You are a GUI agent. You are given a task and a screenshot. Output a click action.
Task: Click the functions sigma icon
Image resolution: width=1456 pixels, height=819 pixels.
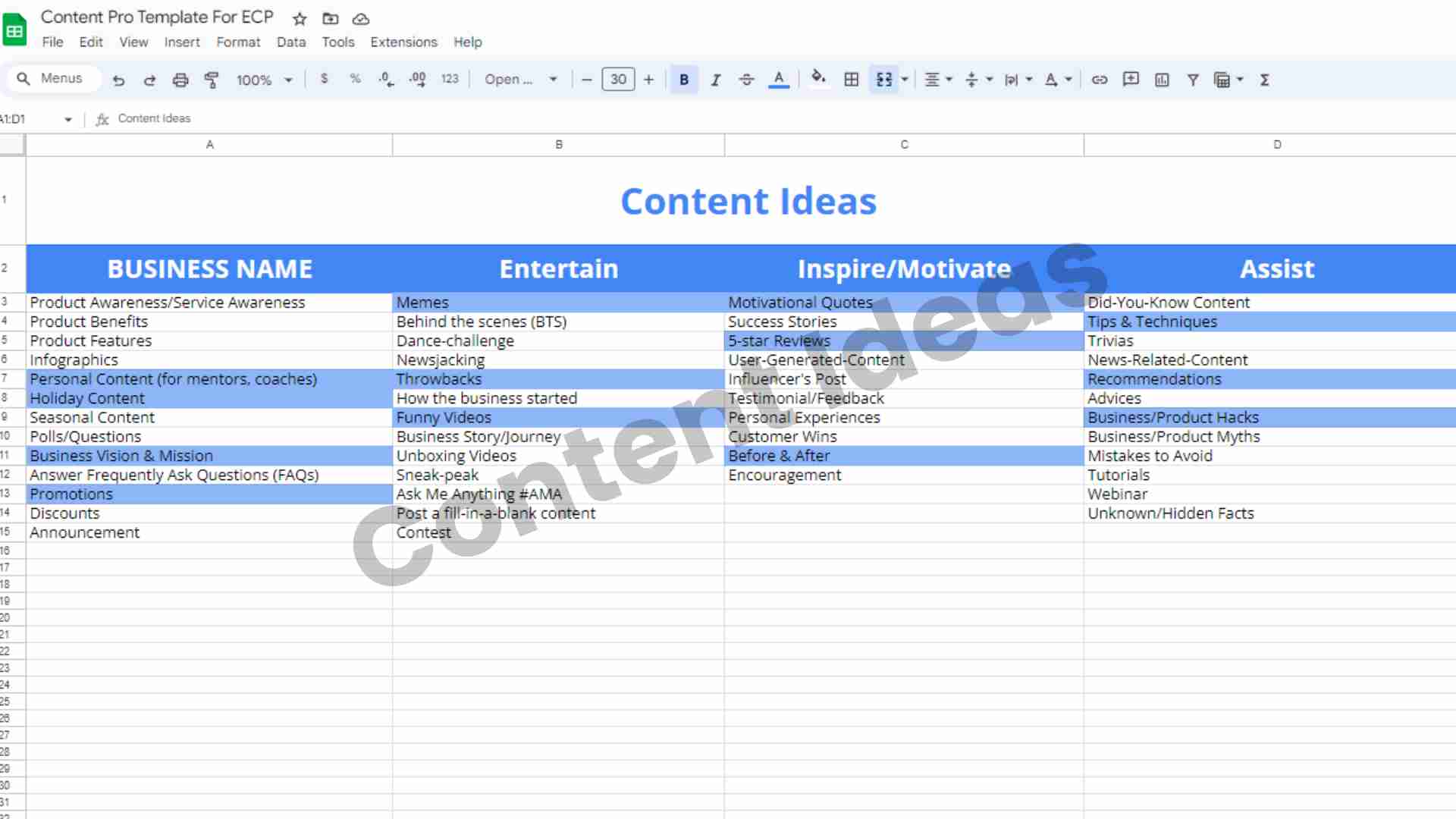[1264, 80]
